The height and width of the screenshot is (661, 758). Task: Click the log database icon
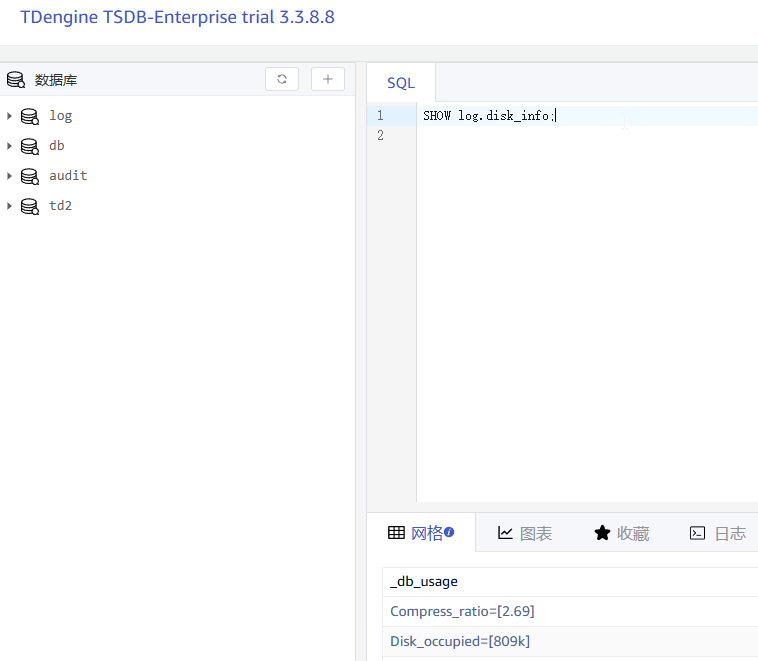pos(30,116)
